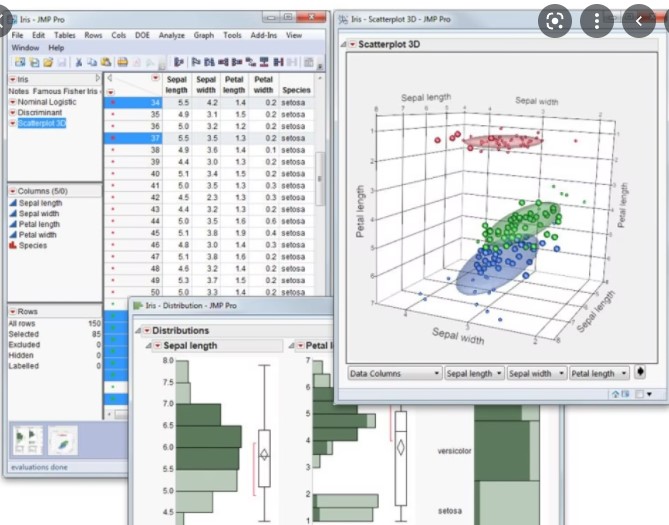Open the Iris table red triangle menu
Screen dimensions: 669x525
(x=13, y=79)
